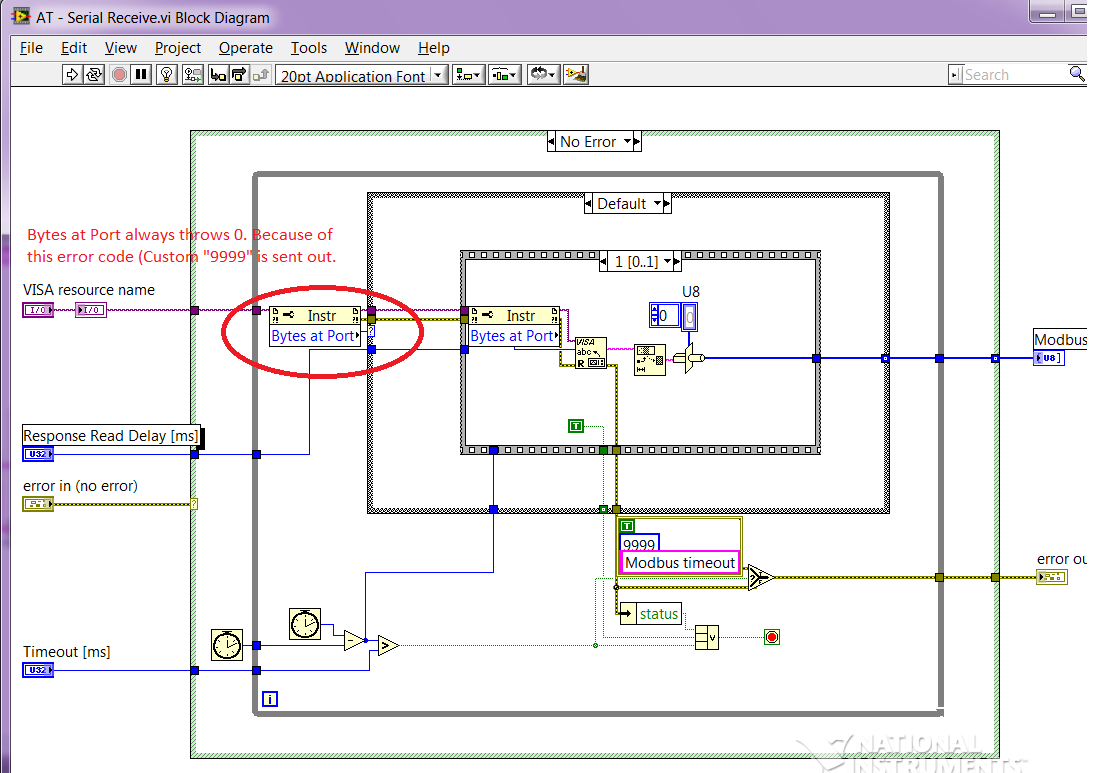Click the Search input field

1013,75
